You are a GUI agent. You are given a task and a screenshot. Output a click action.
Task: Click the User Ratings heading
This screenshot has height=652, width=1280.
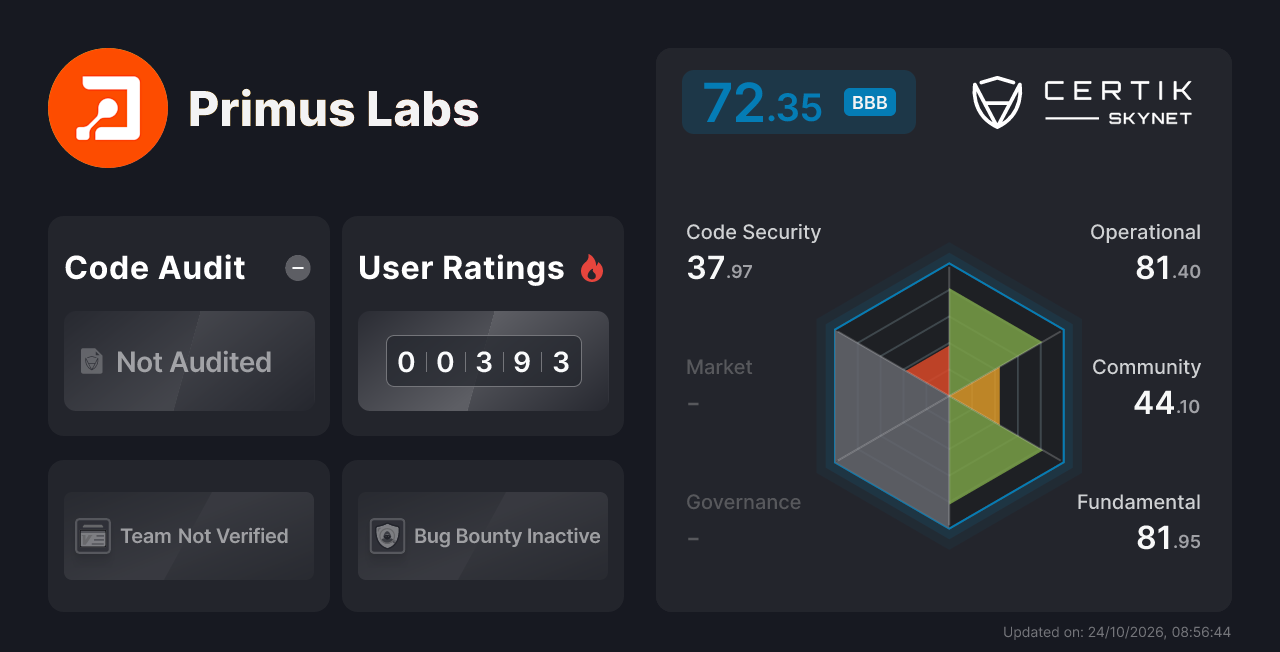pyautogui.click(x=462, y=268)
